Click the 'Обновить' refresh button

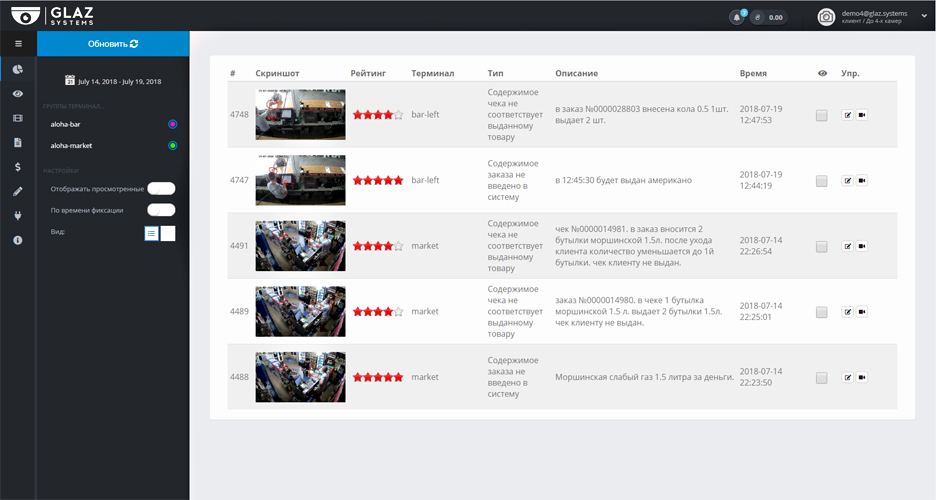(113, 44)
